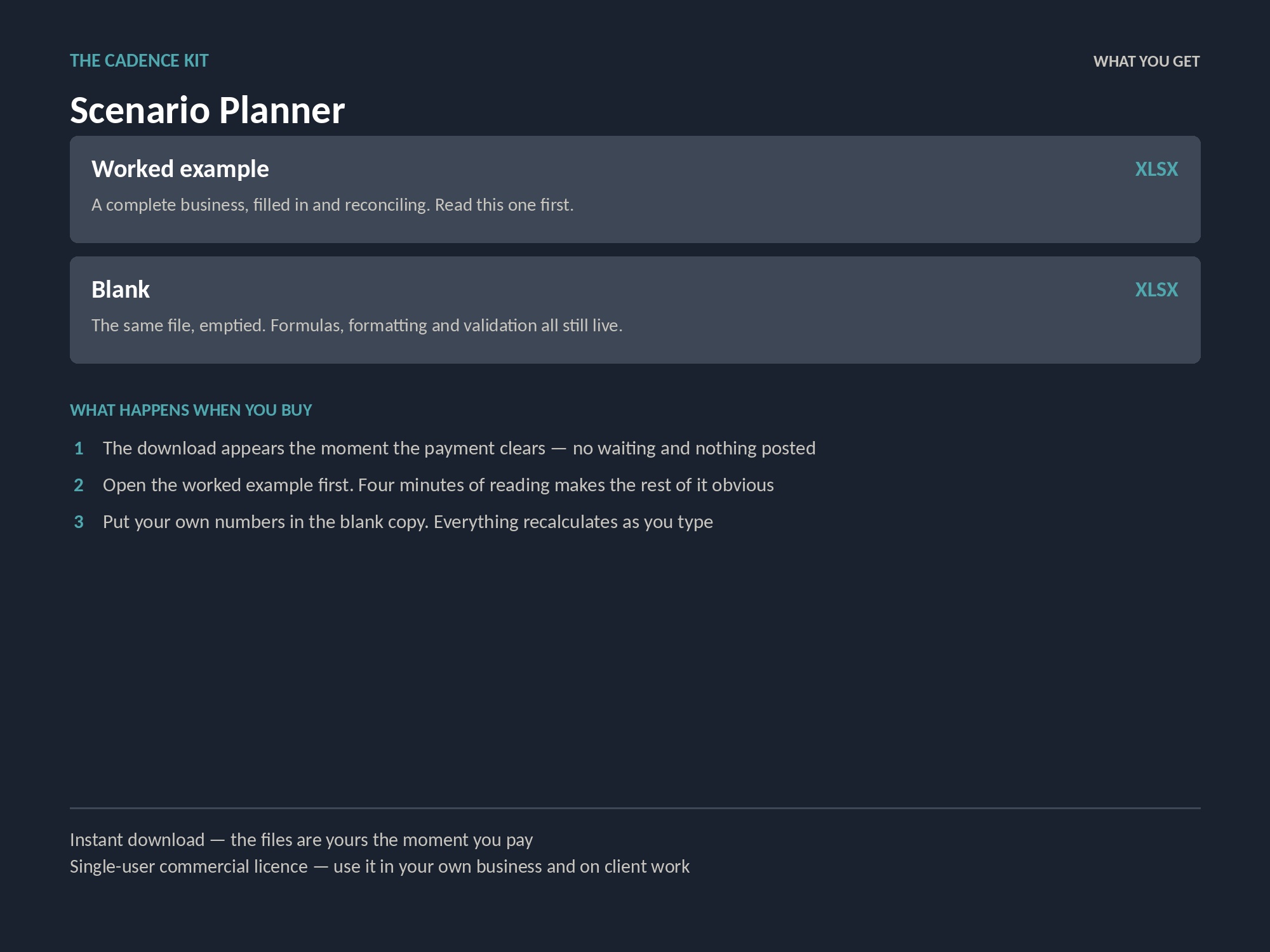The image size is (1270, 952).
Task: Click the open worked example step text
Action: 438,486
